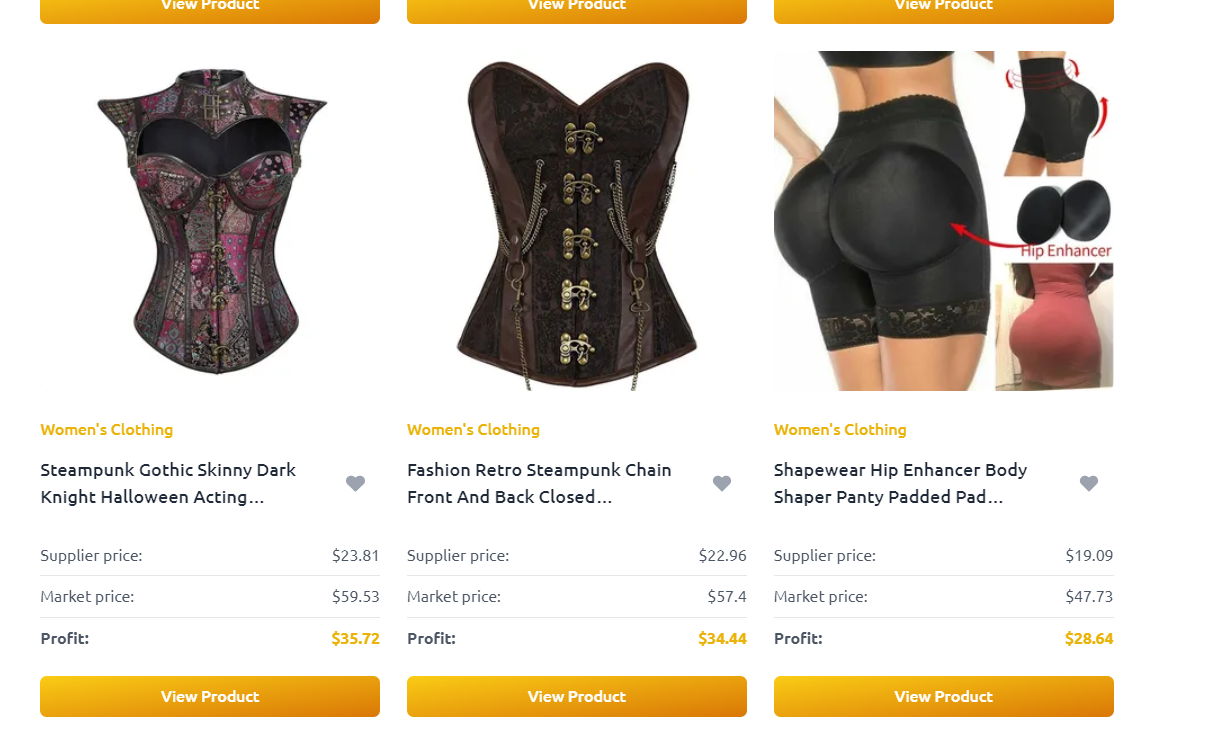Viewport: 1225px width, 738px height.
Task: Open the Steampunk Gothic Skinny Dark Knight title
Action: (x=168, y=483)
